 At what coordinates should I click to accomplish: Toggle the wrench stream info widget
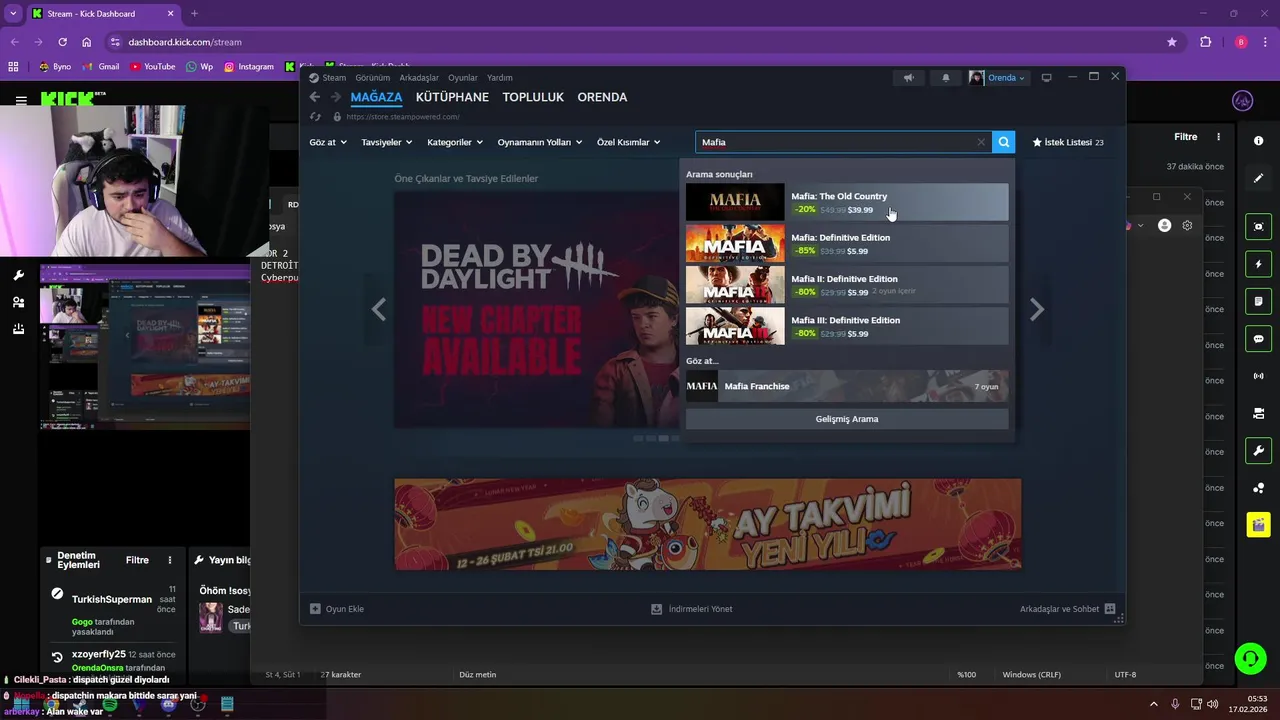[x=1258, y=451]
